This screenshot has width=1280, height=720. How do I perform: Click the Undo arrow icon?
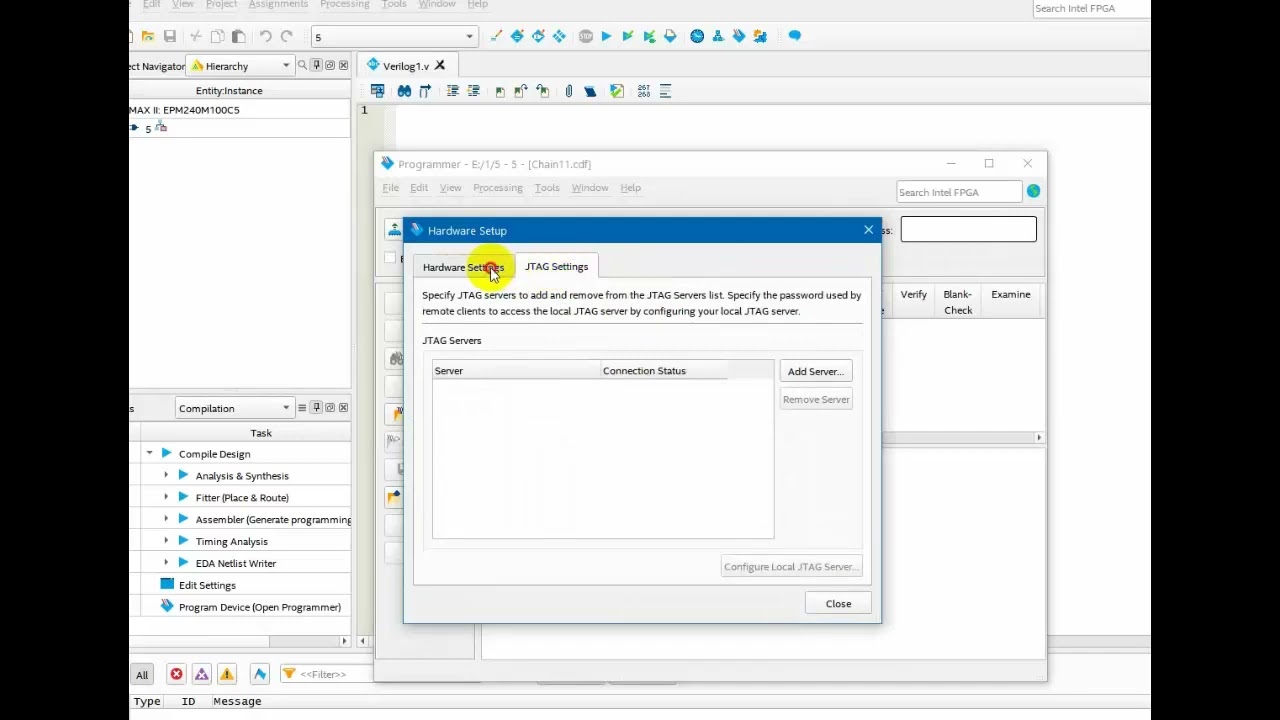click(x=265, y=37)
